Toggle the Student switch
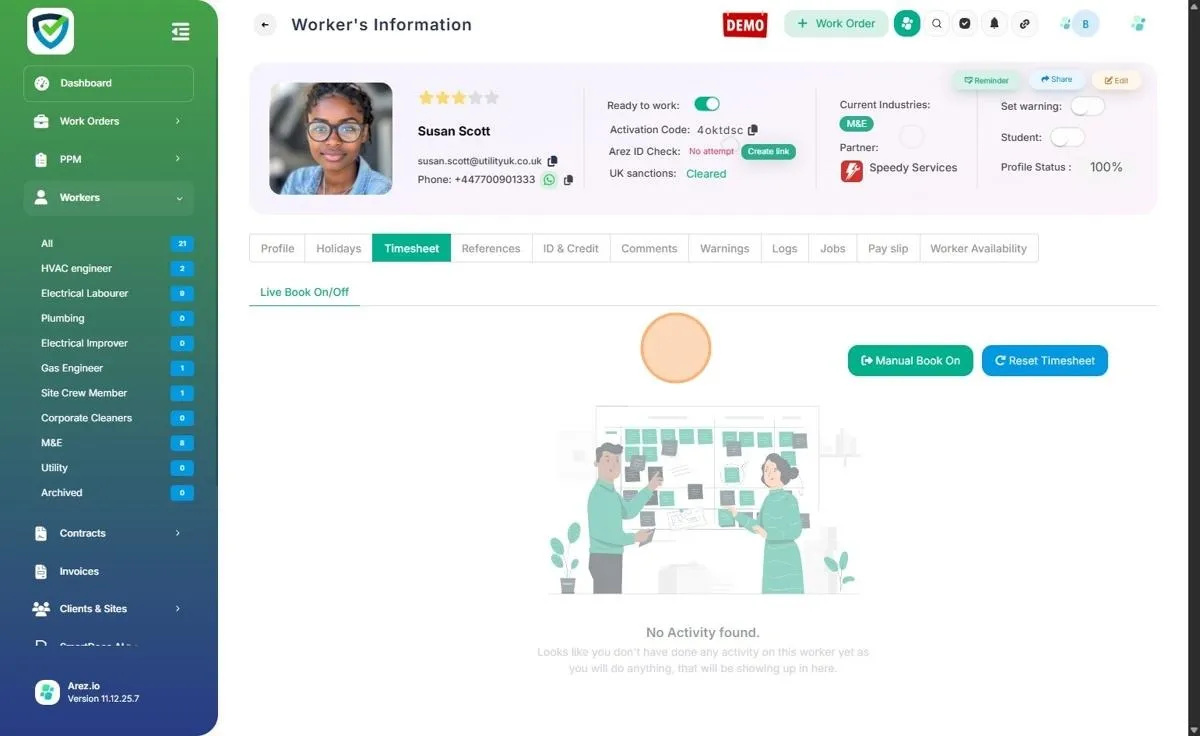This screenshot has height=736, width=1200. coord(1067,137)
